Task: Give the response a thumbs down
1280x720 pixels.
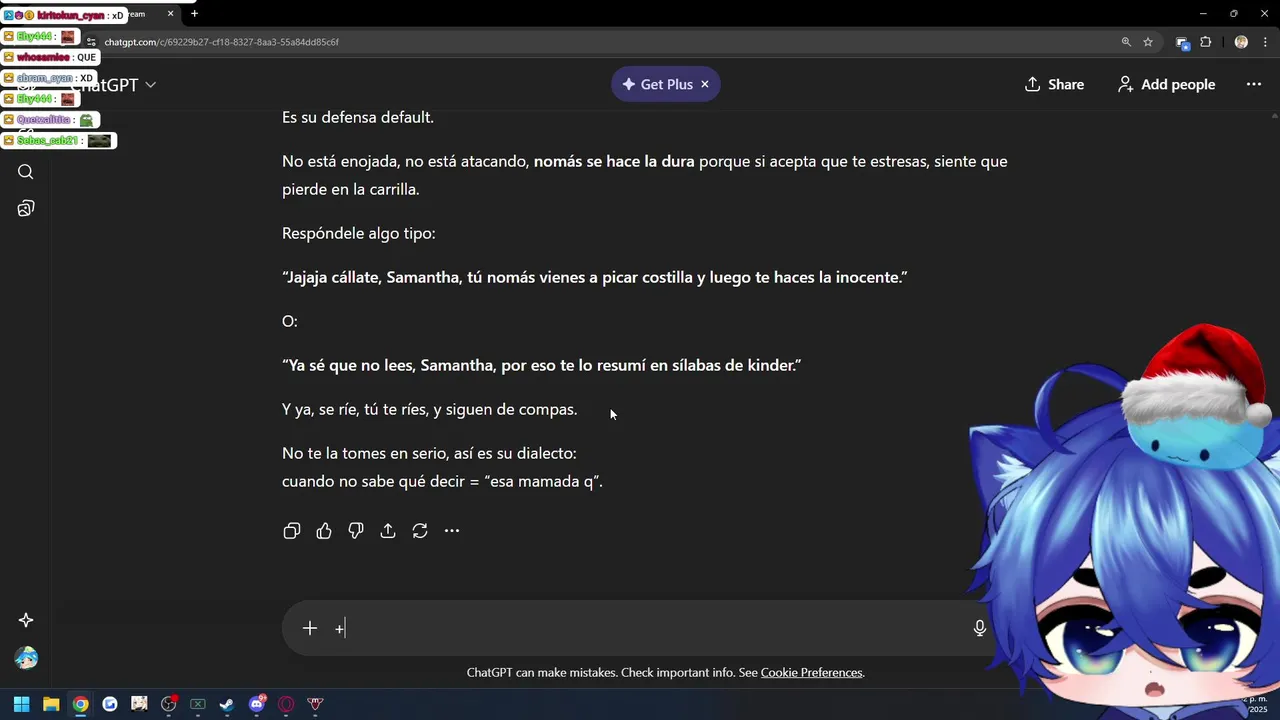Action: 356,531
